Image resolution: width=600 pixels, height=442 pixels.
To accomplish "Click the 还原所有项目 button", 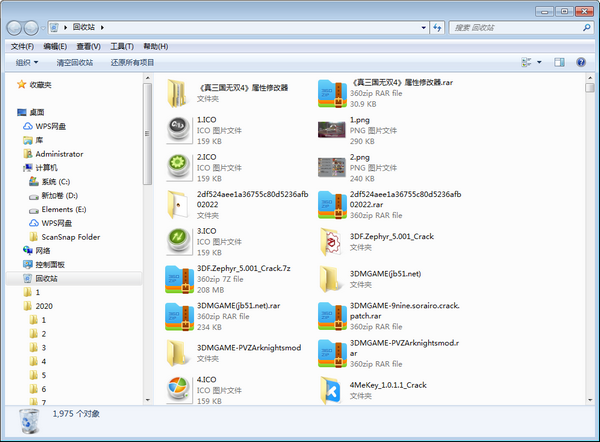I will coord(132,62).
